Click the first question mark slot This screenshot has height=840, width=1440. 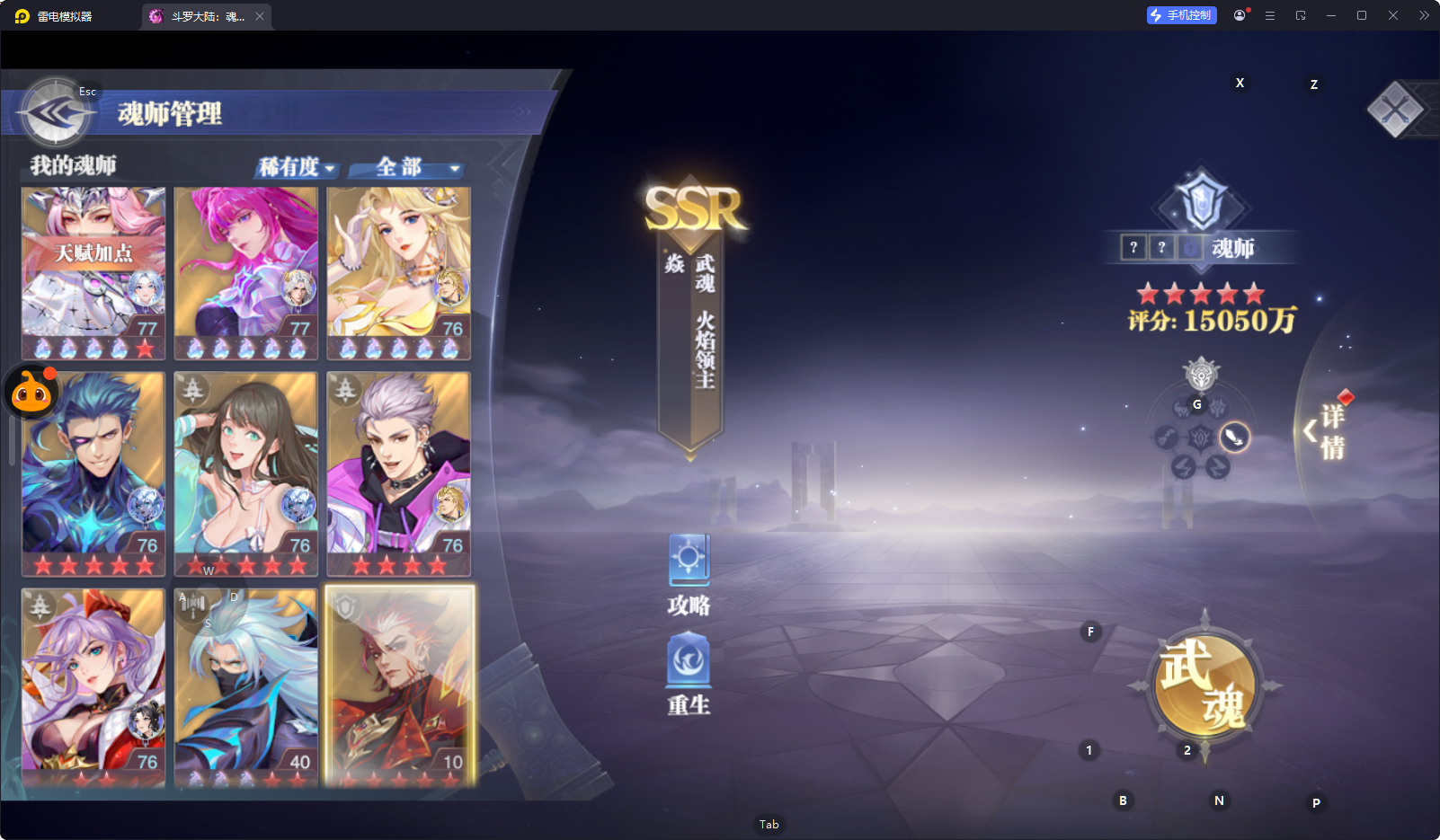pyautogui.click(x=1133, y=247)
